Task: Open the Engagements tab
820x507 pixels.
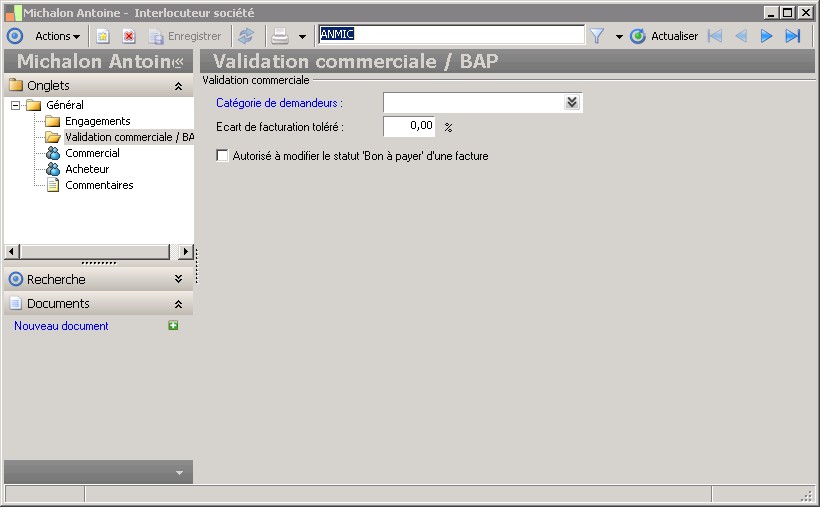Action: pyautogui.click(x=97, y=121)
